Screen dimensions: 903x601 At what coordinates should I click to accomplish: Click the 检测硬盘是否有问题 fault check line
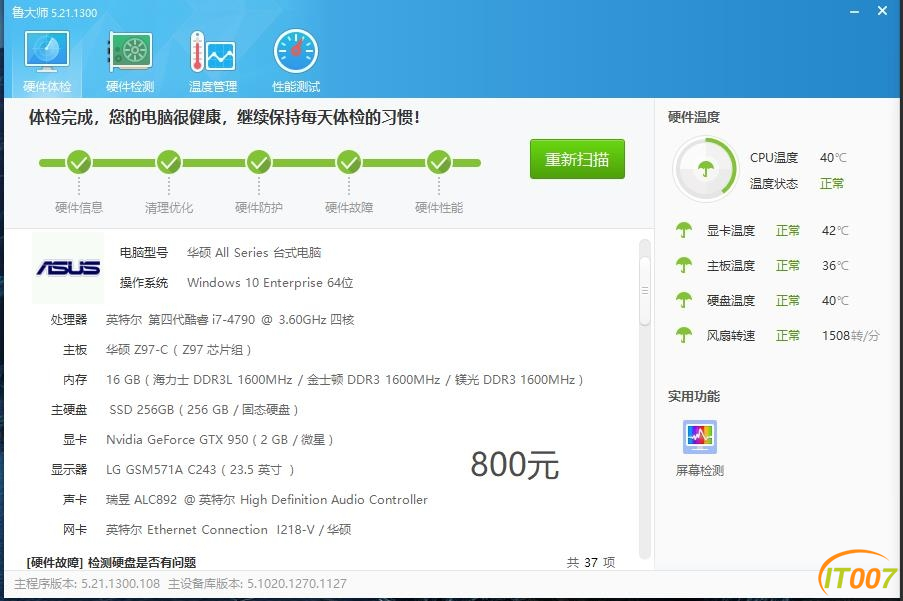(x=111, y=562)
